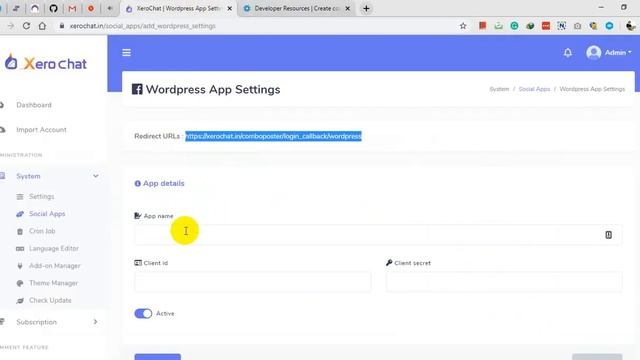
Task: Click the Dashboard icon in sidebar
Action: 2,105
